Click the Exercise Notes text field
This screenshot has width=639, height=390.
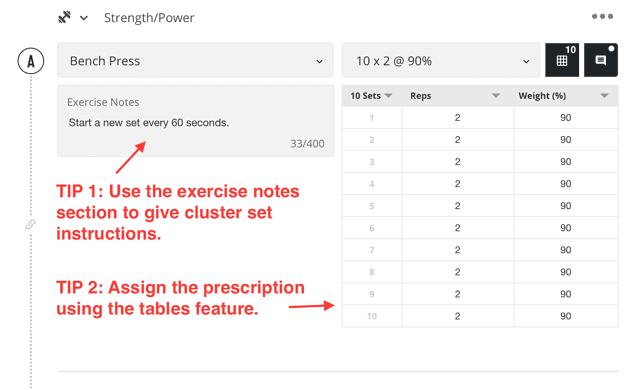[x=196, y=121]
